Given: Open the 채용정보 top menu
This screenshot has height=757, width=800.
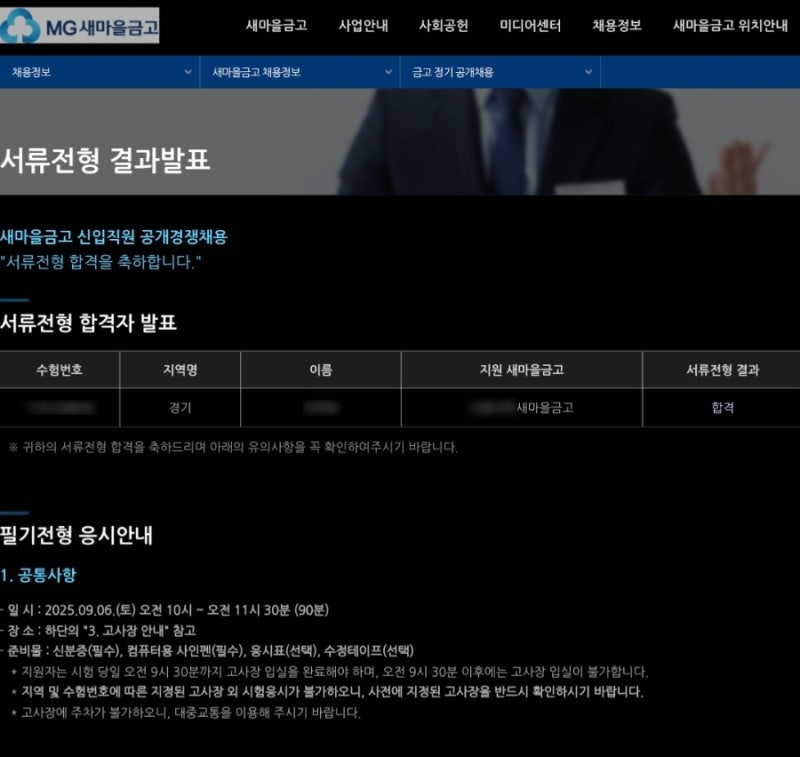Looking at the screenshot, I should [617, 26].
